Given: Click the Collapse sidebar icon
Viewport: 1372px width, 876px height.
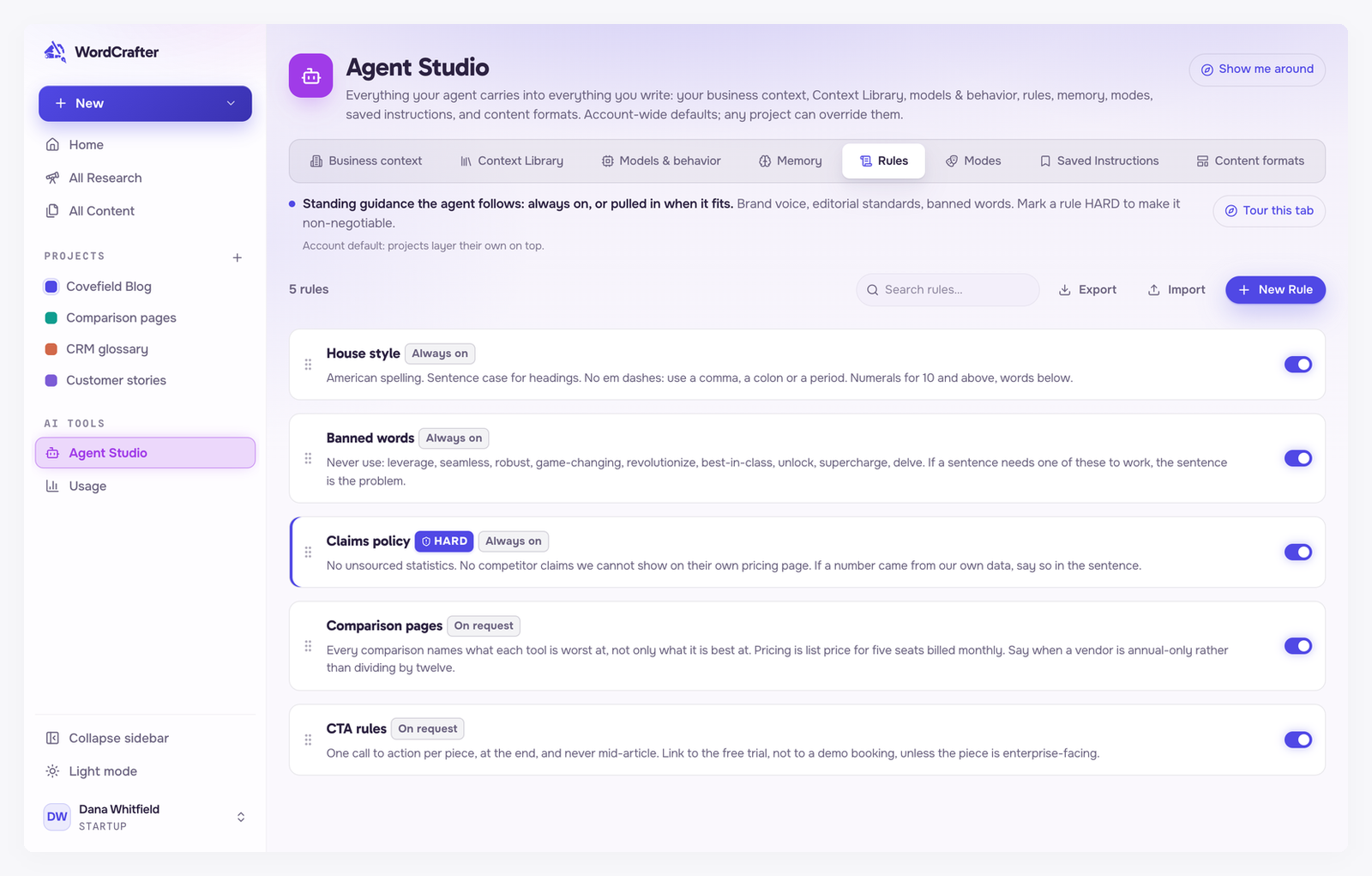Looking at the screenshot, I should [x=52, y=738].
